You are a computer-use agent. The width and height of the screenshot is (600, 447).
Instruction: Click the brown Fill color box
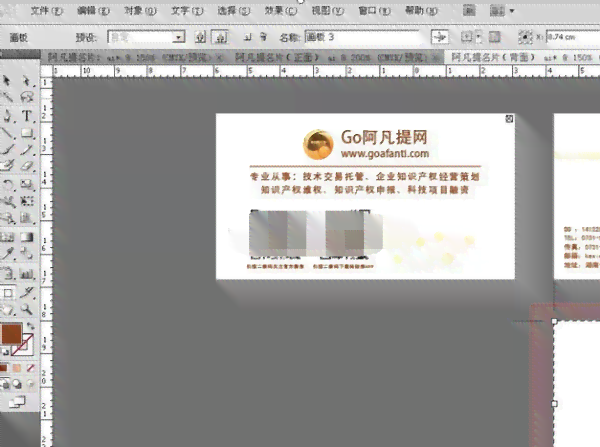[x=11, y=334]
